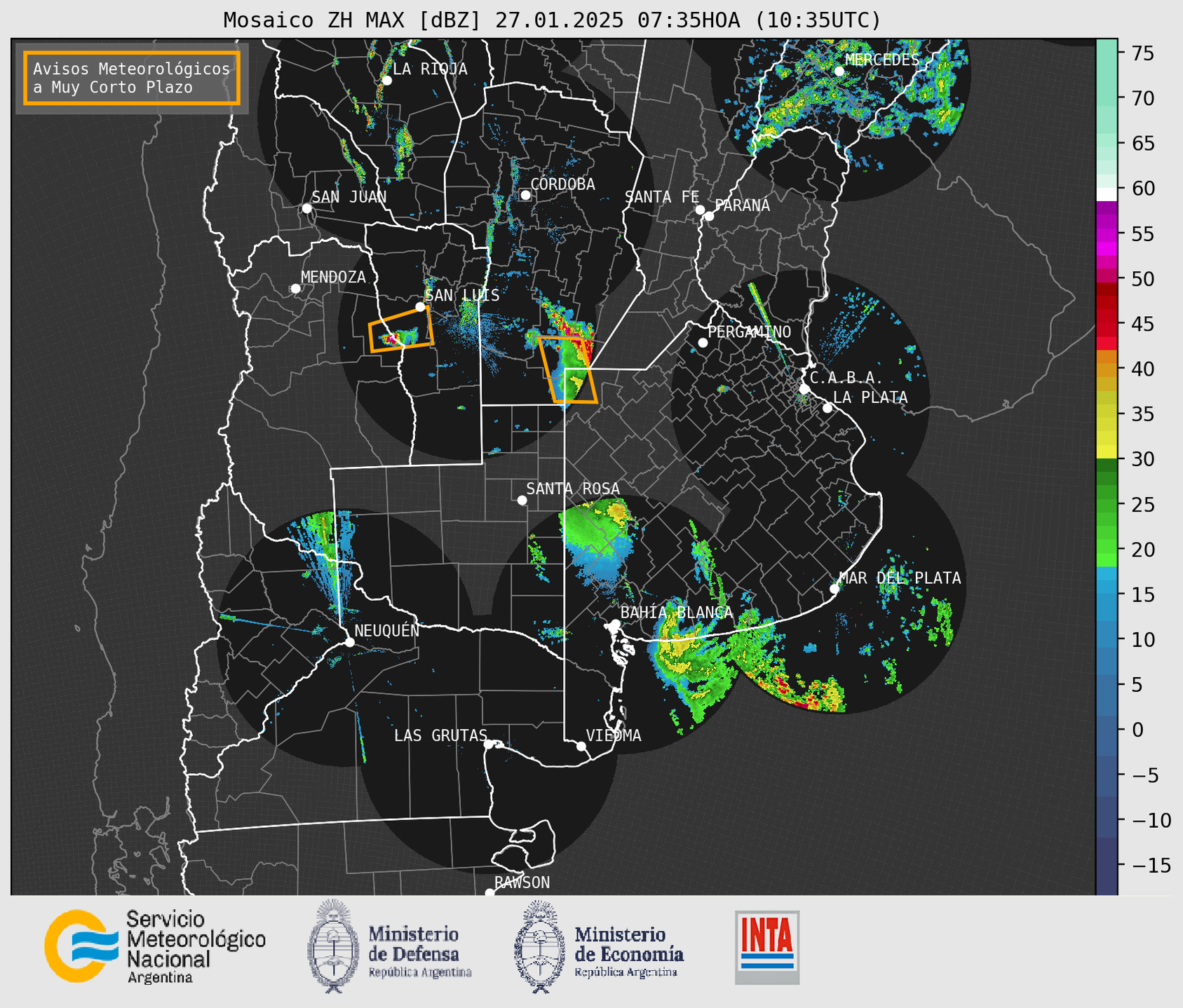This screenshot has height=1008, width=1183.
Task: Click the MERCEDES city marker dot
Action: tap(839, 71)
